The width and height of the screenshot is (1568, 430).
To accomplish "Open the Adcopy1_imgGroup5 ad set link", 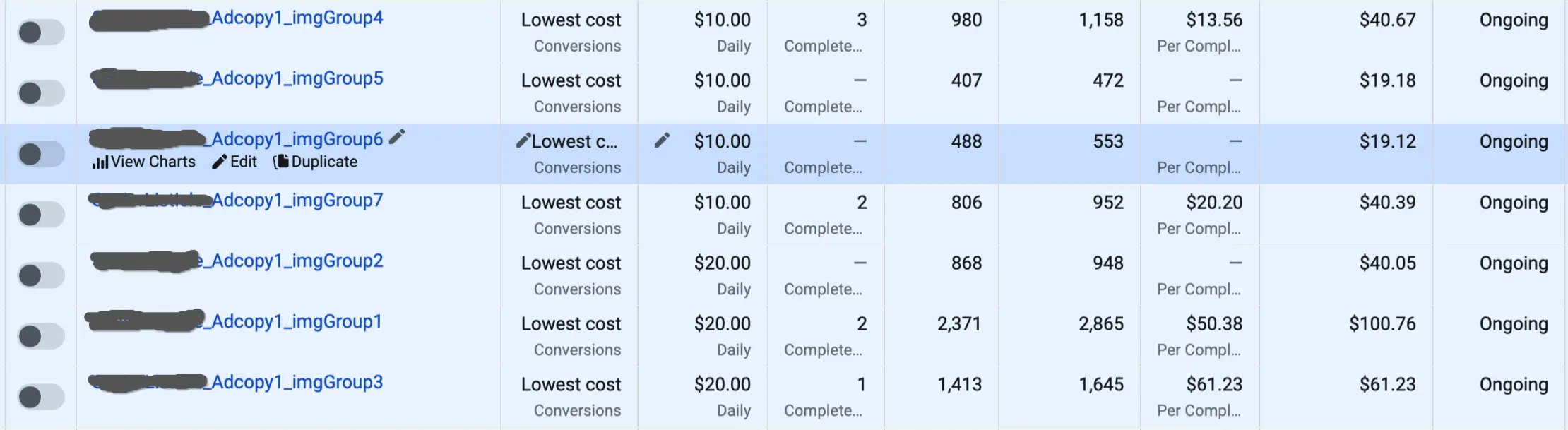I will coord(297,79).
